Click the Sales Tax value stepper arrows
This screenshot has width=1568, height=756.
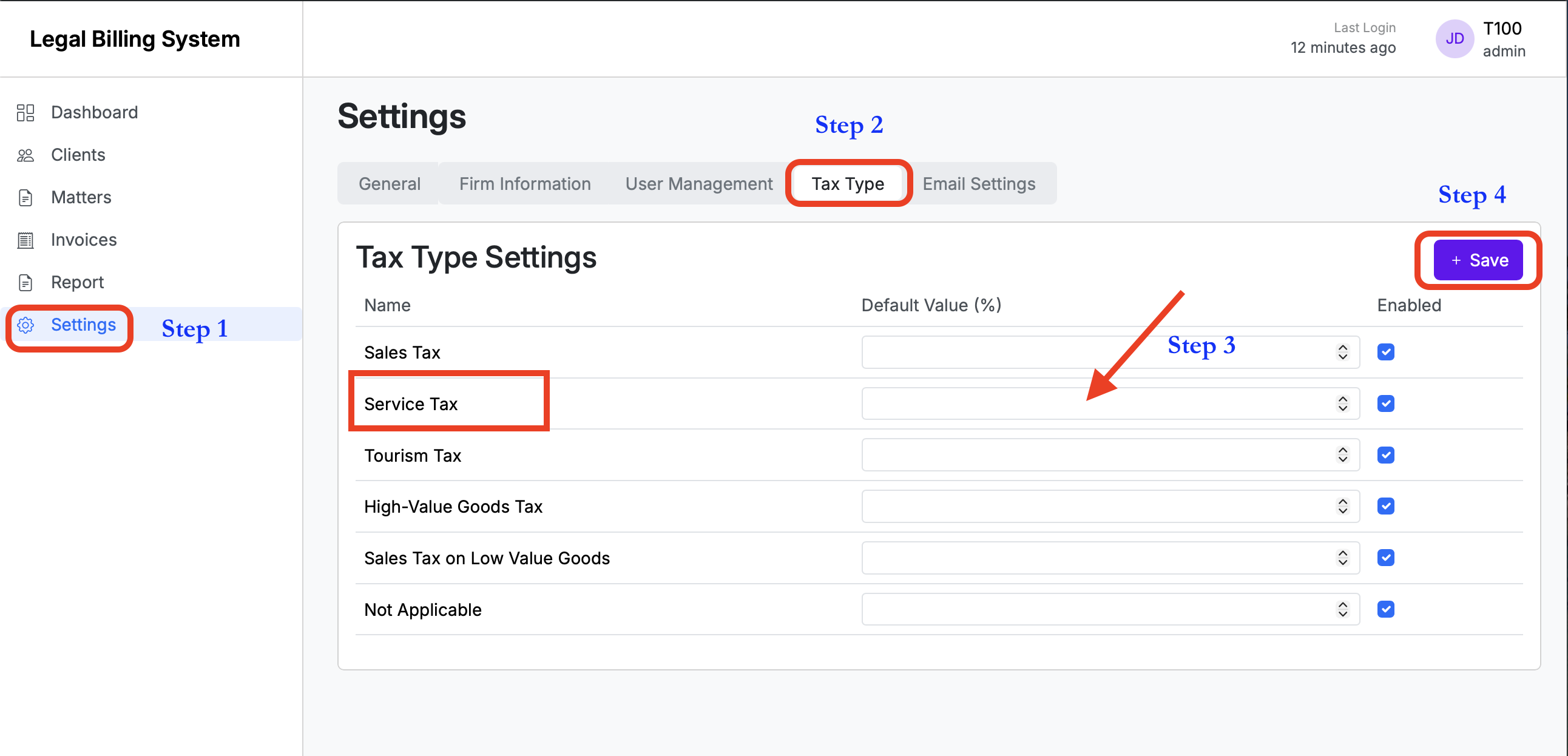[1343, 352]
